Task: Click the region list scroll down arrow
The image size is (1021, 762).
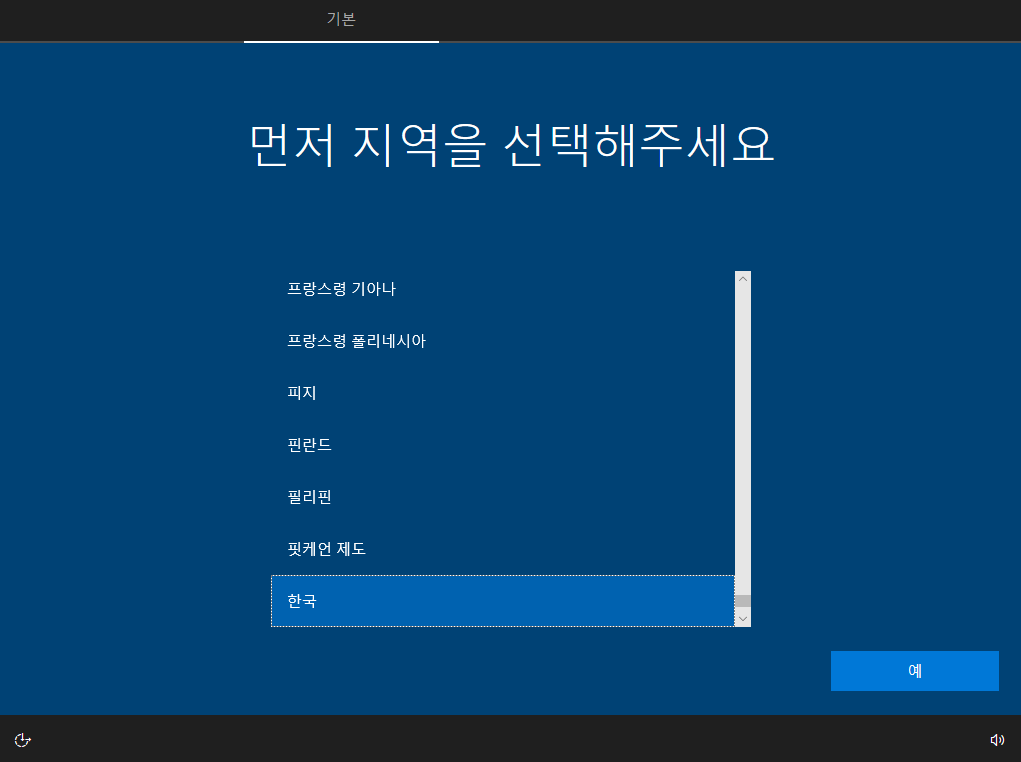Action: point(743,619)
